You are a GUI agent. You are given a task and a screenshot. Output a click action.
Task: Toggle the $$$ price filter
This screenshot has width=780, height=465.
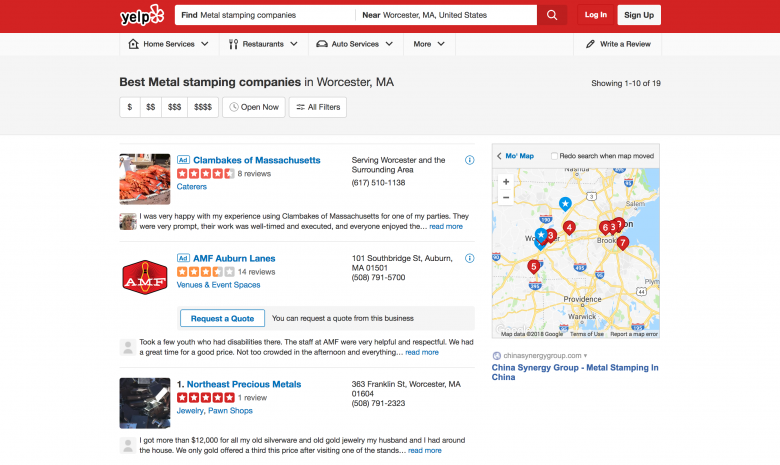point(174,107)
